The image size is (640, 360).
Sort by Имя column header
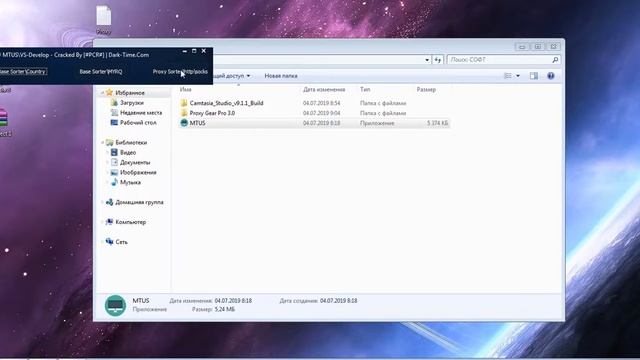pos(185,89)
